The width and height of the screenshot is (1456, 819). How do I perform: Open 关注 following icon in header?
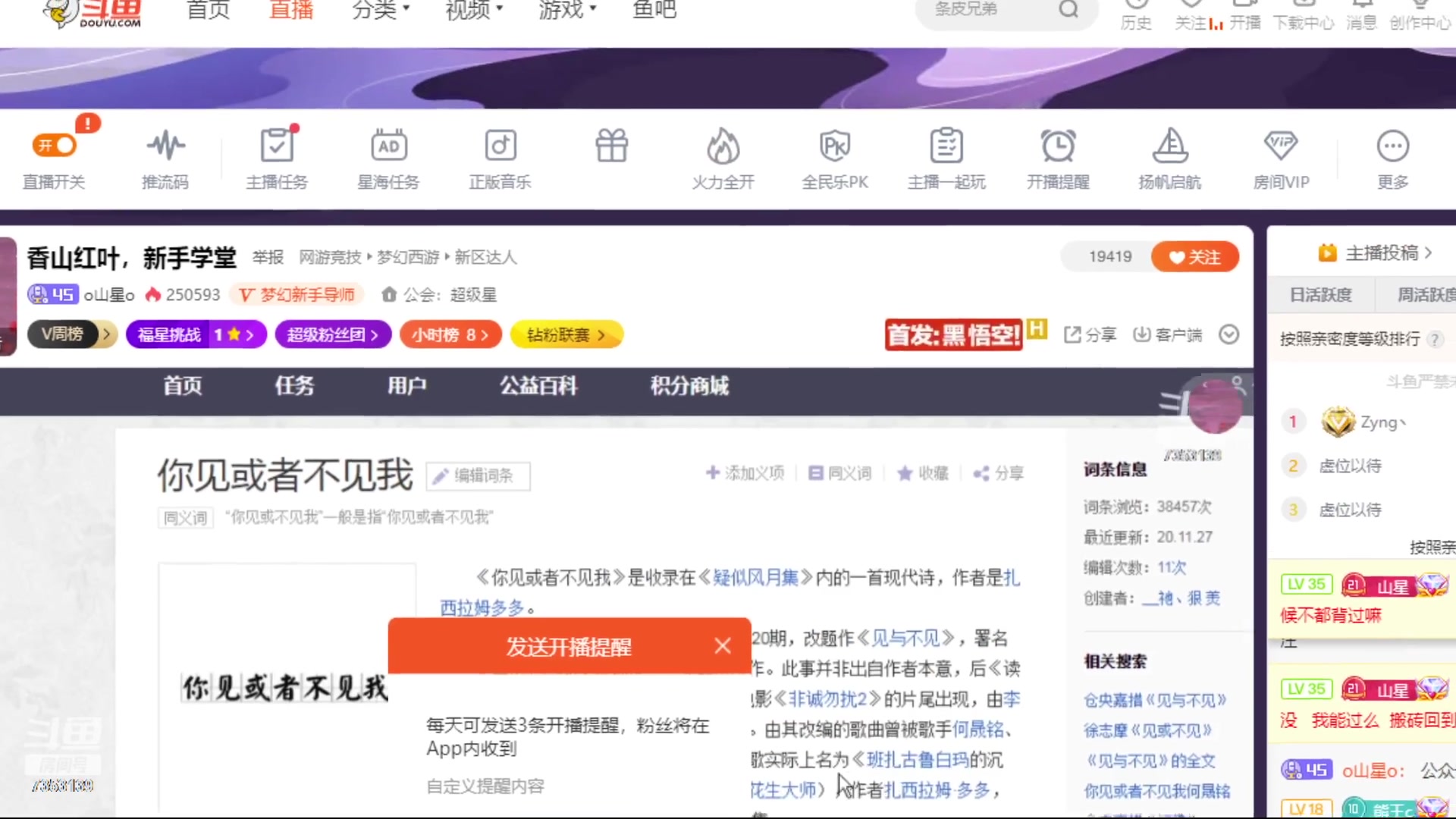pyautogui.click(x=1191, y=15)
